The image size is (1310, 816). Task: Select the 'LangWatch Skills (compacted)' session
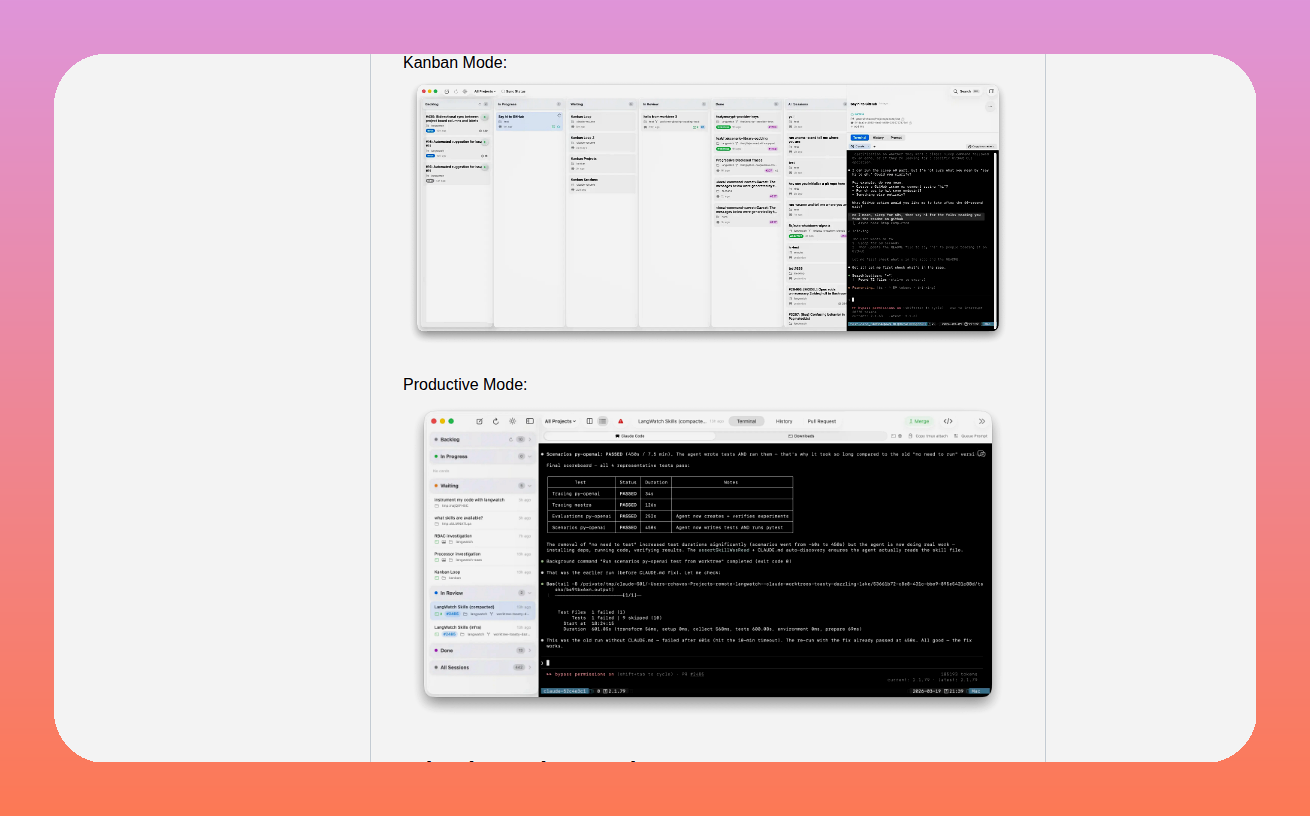point(482,610)
